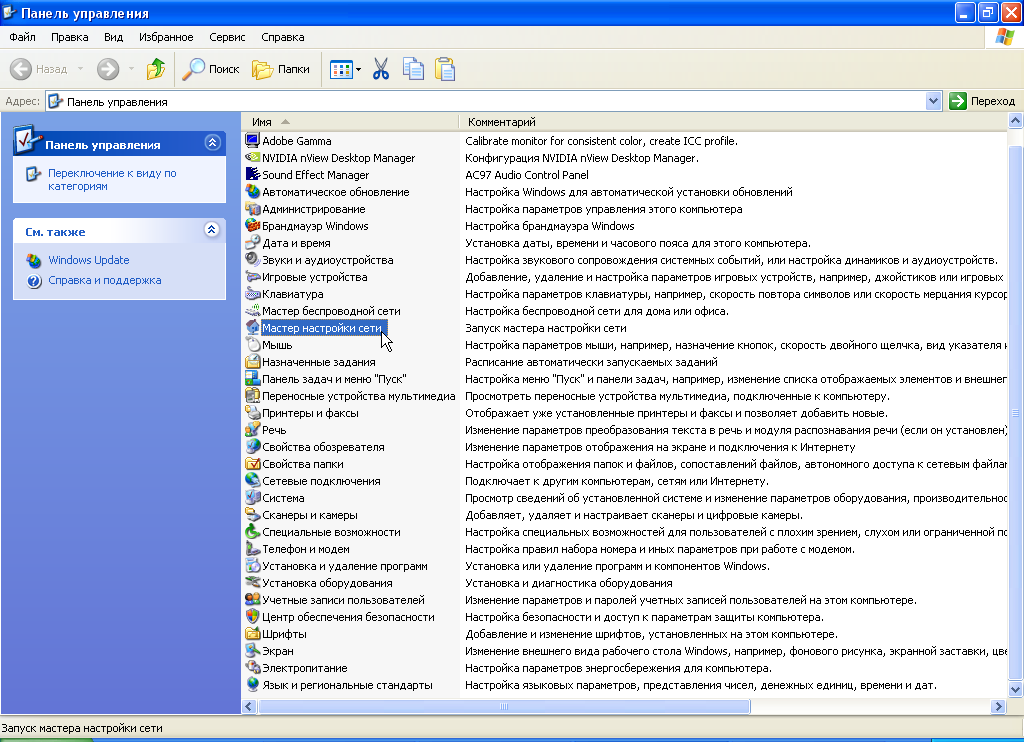
Task: Select the Дата и время icon
Action: (253, 243)
